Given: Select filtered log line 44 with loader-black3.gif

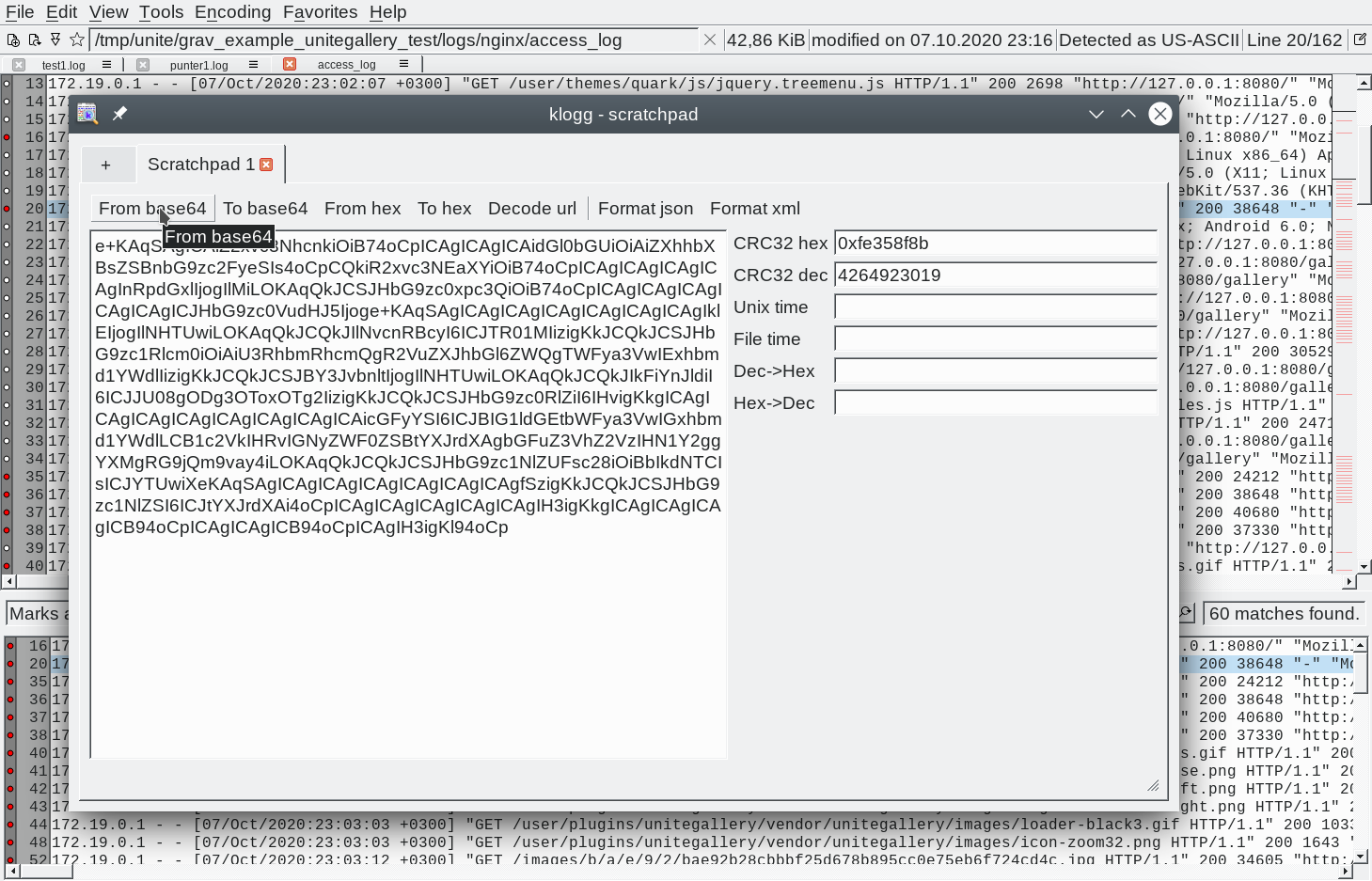Looking at the screenshot, I should pyautogui.click(x=701, y=825).
